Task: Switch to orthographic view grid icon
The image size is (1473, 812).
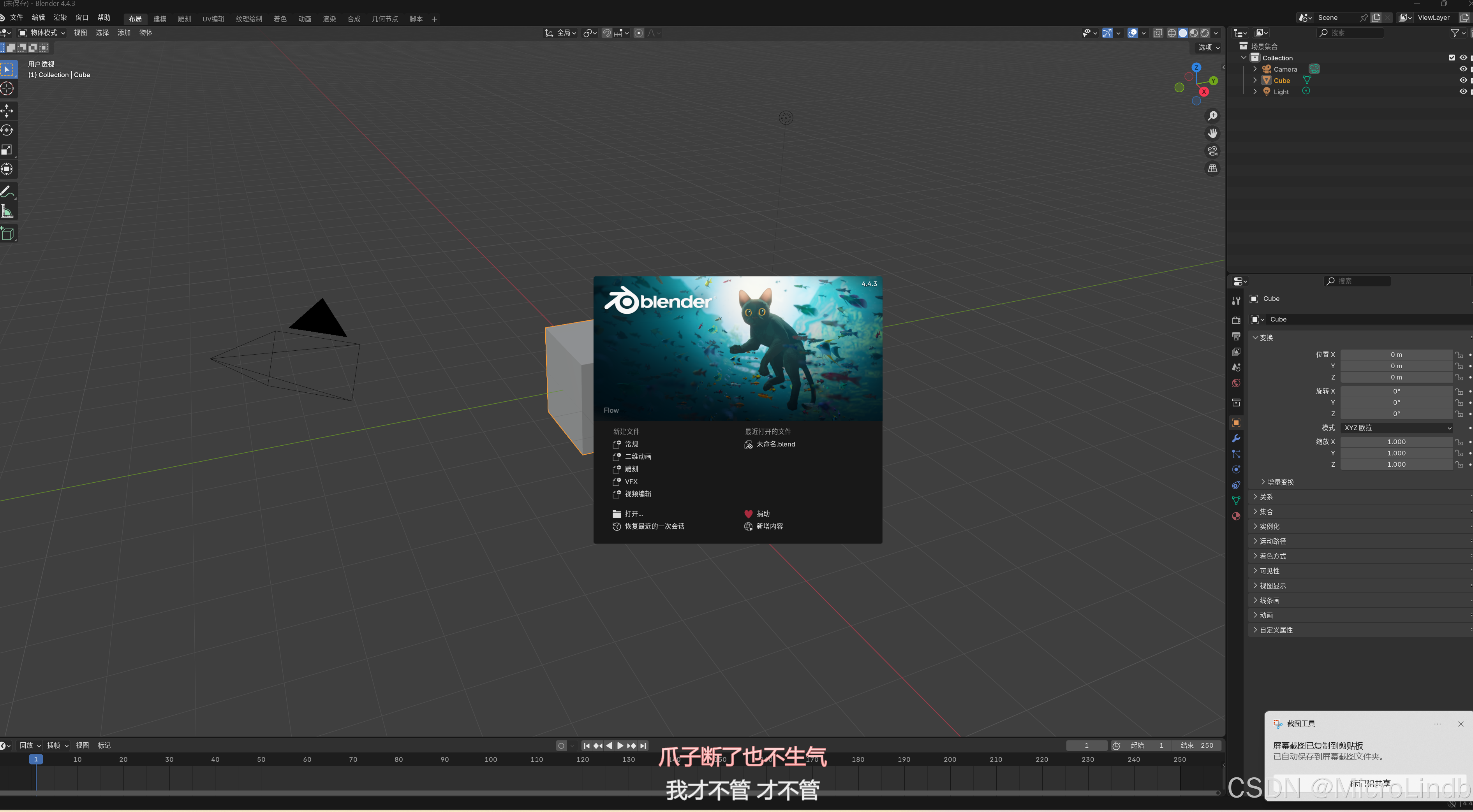Action: [1212, 169]
